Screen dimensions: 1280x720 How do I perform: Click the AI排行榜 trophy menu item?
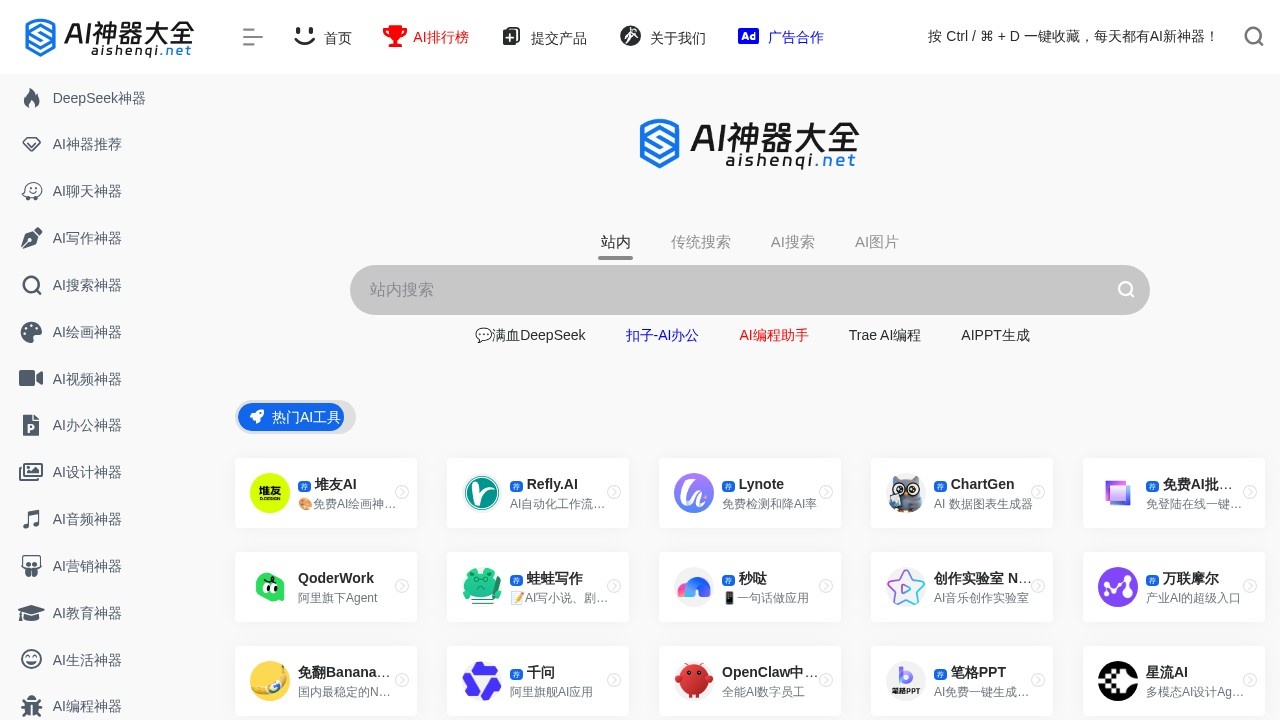click(x=426, y=37)
